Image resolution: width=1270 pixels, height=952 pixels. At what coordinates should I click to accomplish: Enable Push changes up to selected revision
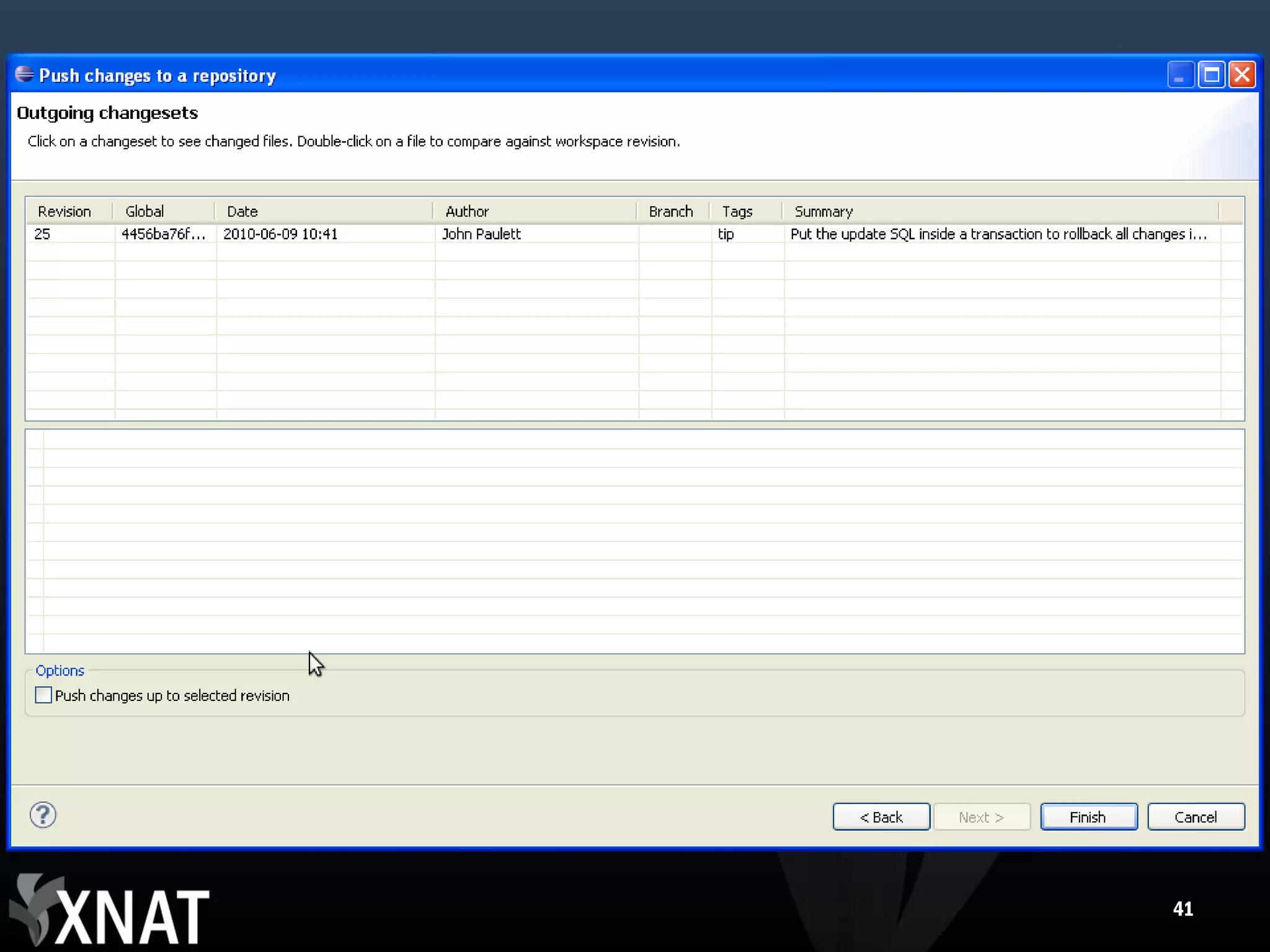[43, 695]
